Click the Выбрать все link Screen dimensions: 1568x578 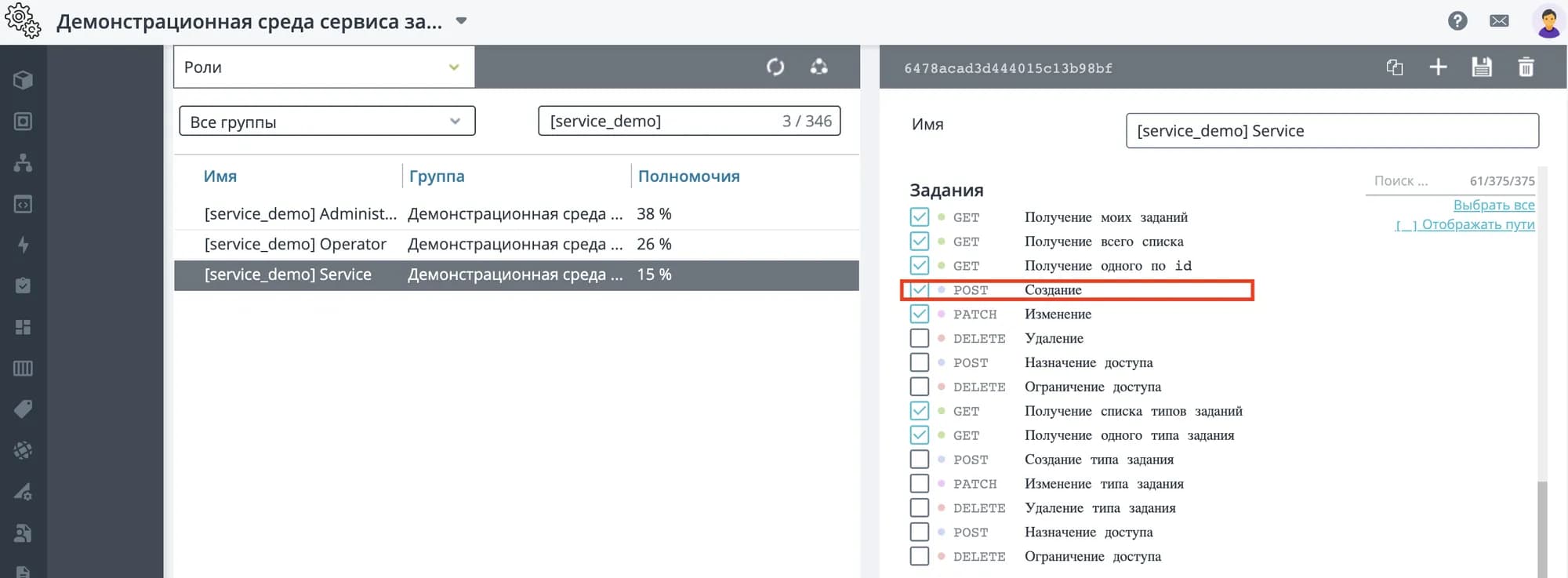[x=1494, y=205]
